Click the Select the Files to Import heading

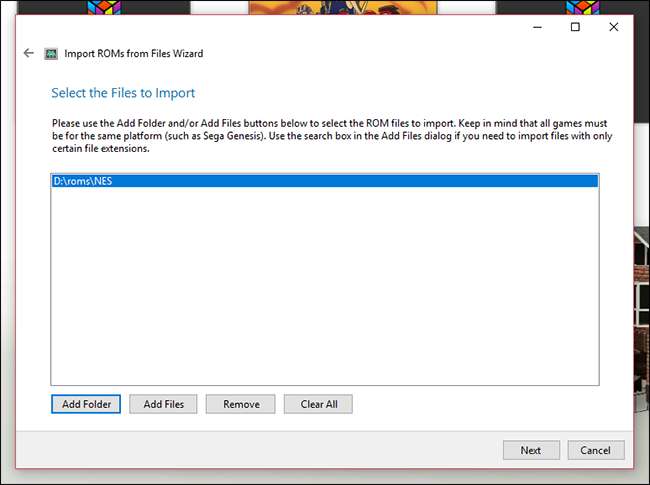[x=123, y=93]
